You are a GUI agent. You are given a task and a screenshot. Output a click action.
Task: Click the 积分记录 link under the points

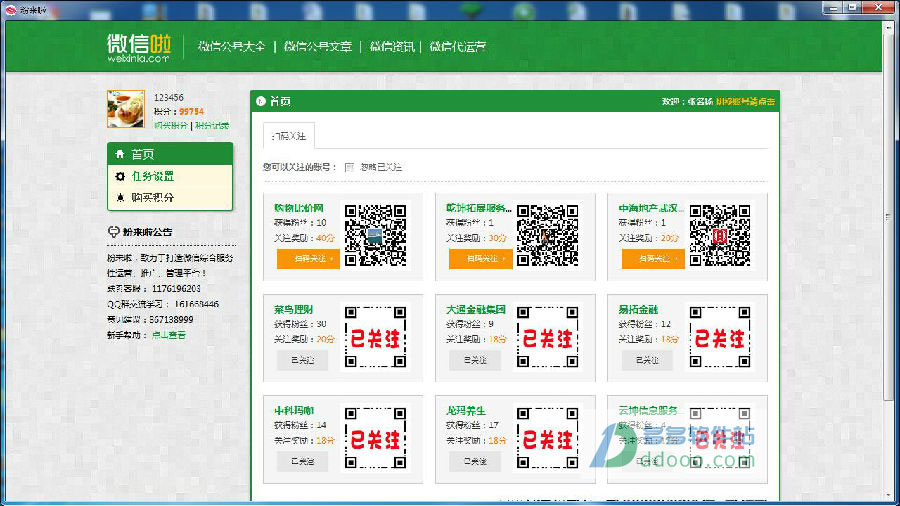212,125
